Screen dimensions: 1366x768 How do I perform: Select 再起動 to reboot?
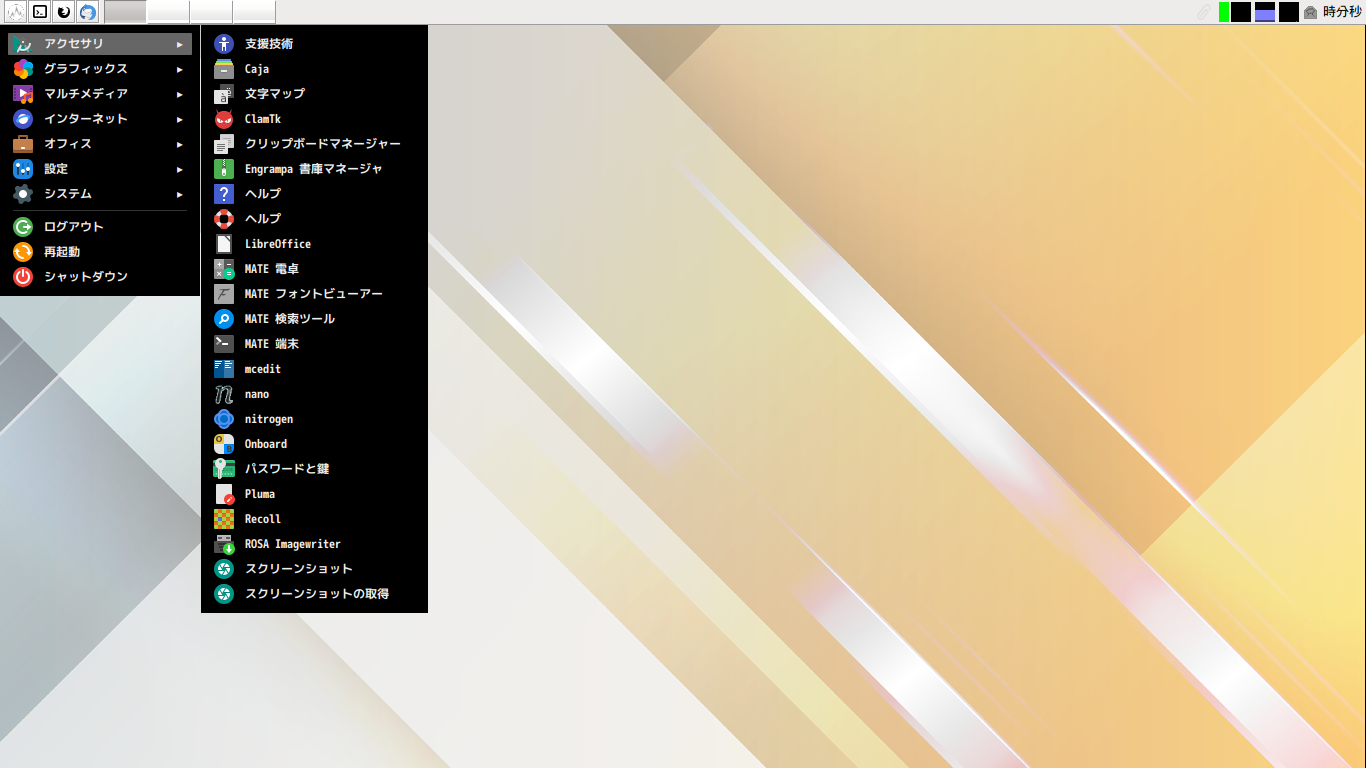click(x=100, y=252)
